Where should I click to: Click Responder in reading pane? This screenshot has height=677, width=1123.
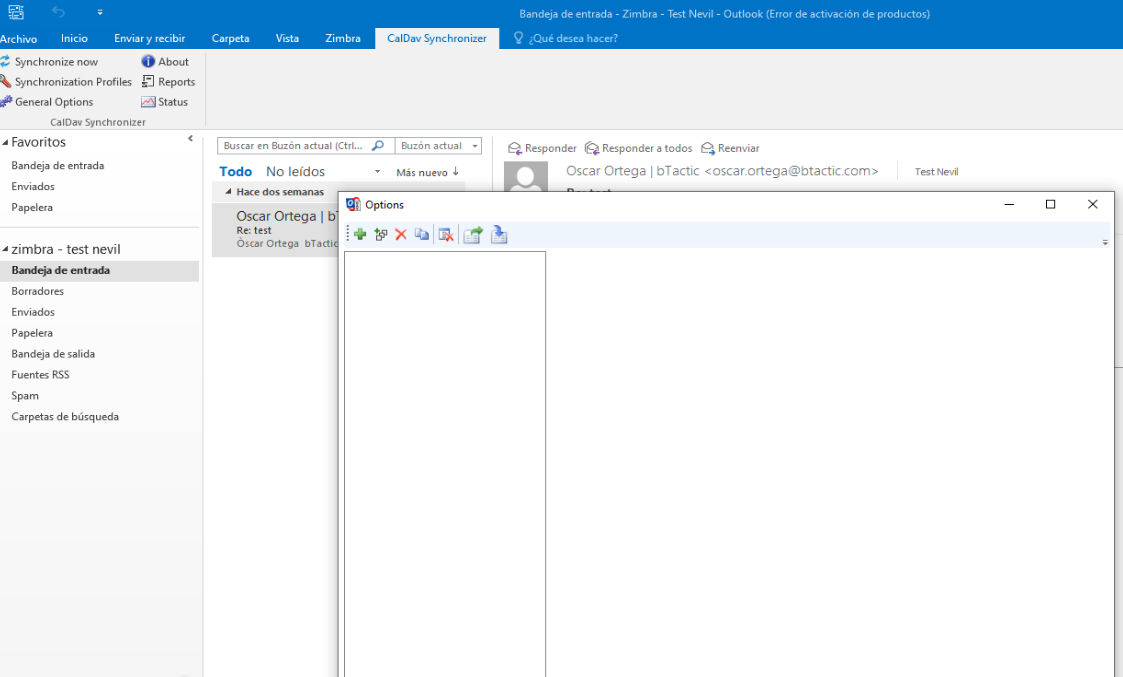click(542, 148)
